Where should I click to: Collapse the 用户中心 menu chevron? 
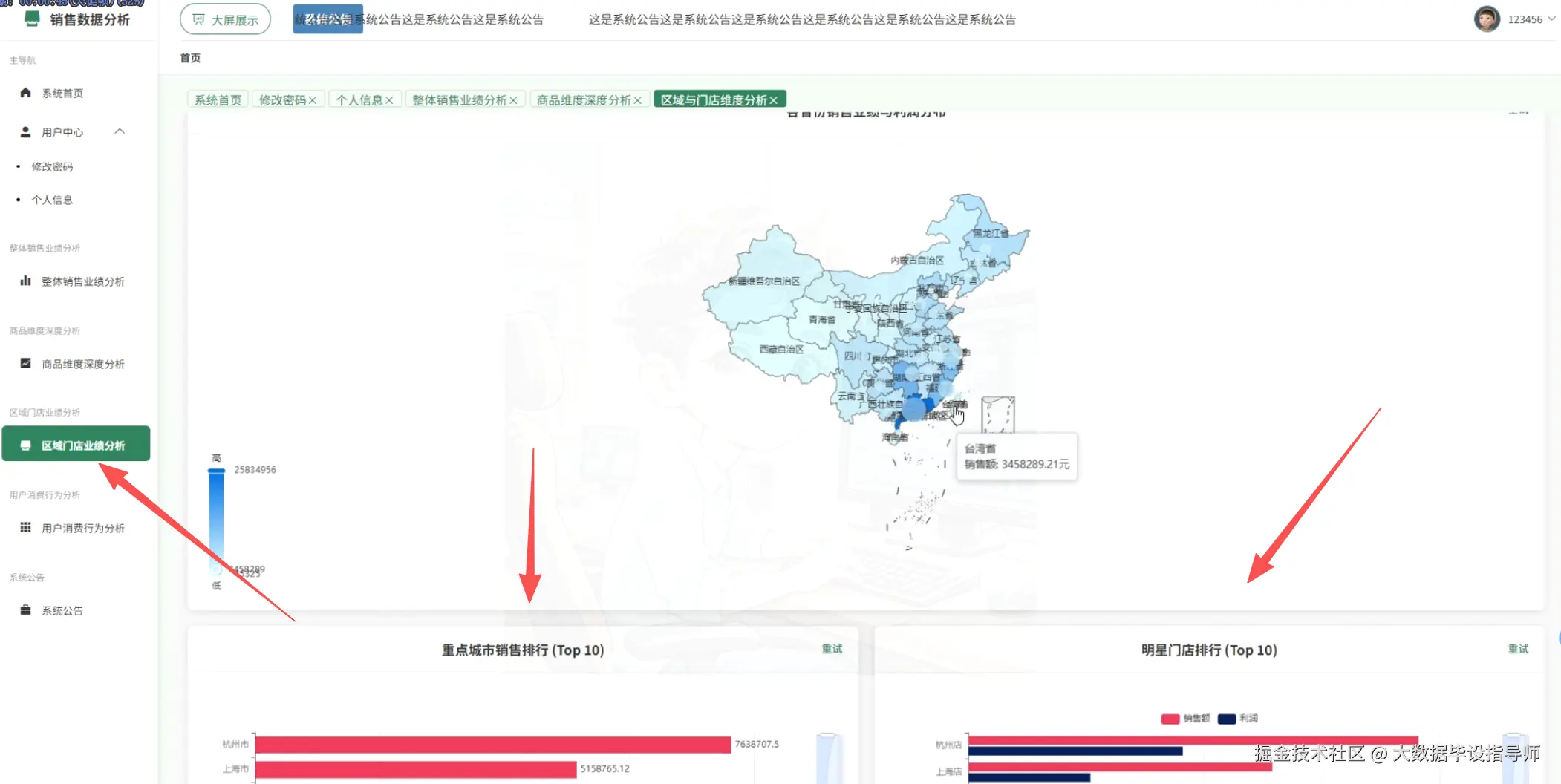[x=120, y=131]
